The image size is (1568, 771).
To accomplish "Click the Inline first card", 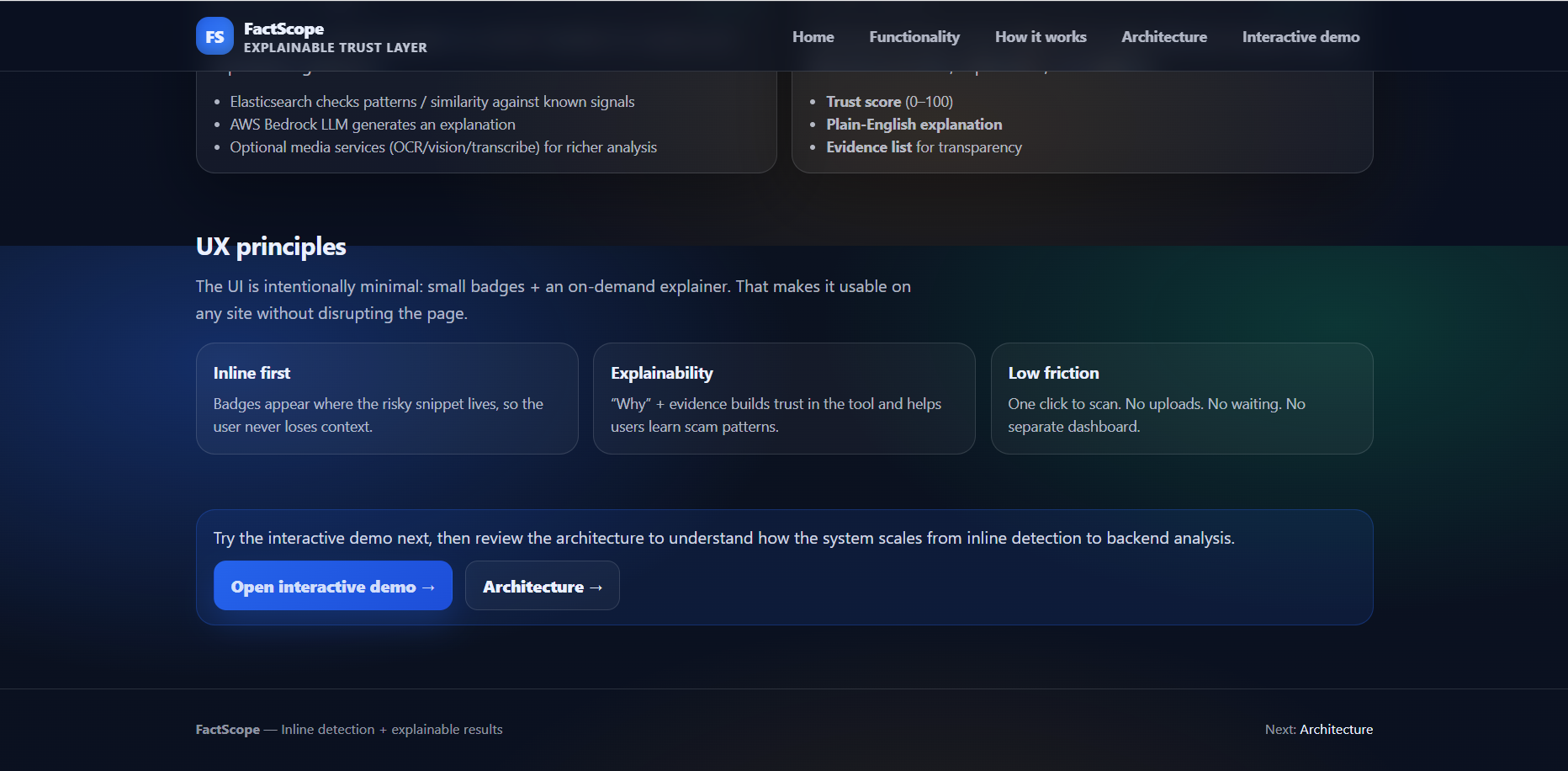I will tap(387, 398).
